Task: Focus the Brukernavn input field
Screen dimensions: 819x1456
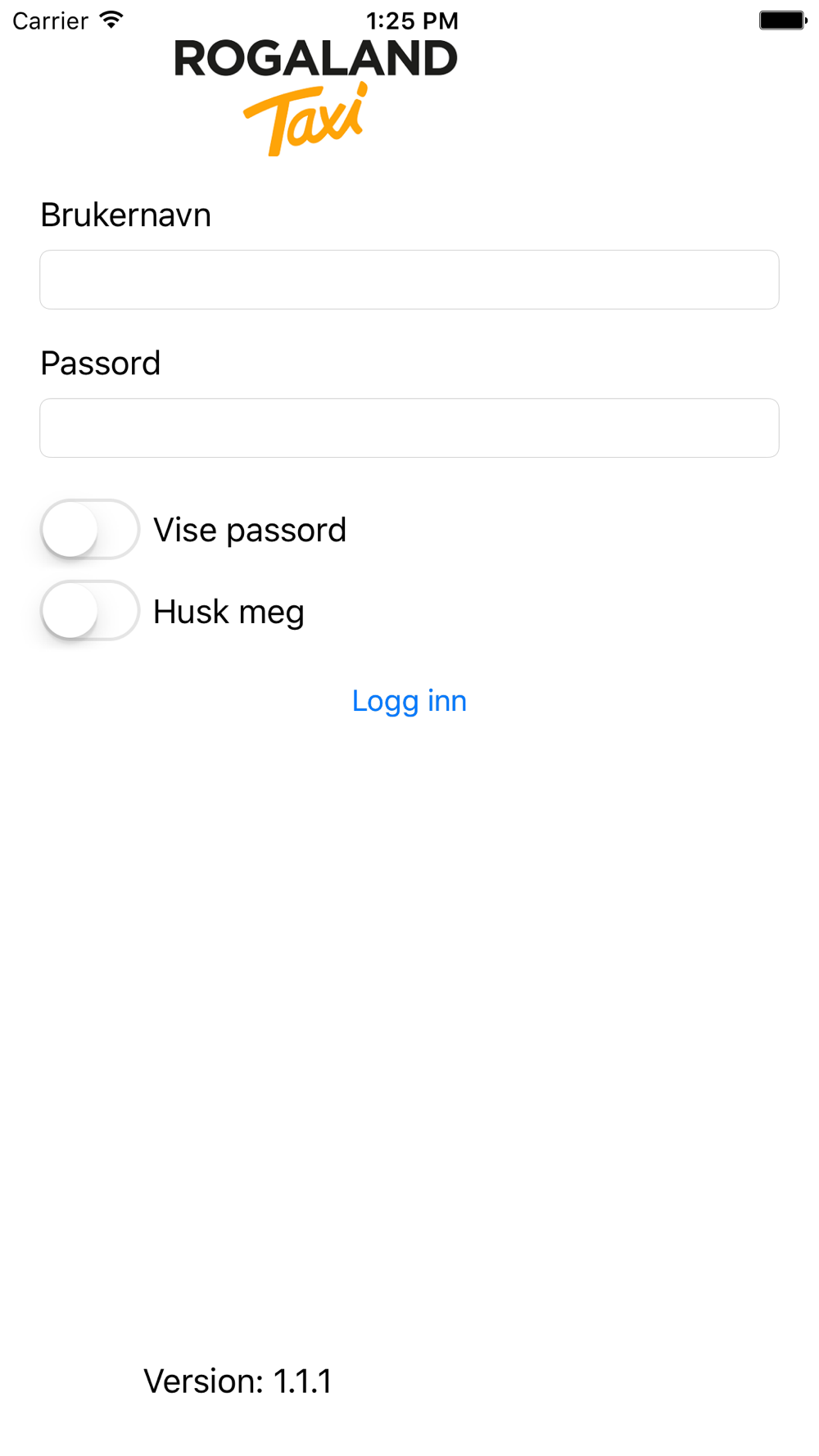Action: click(x=409, y=279)
